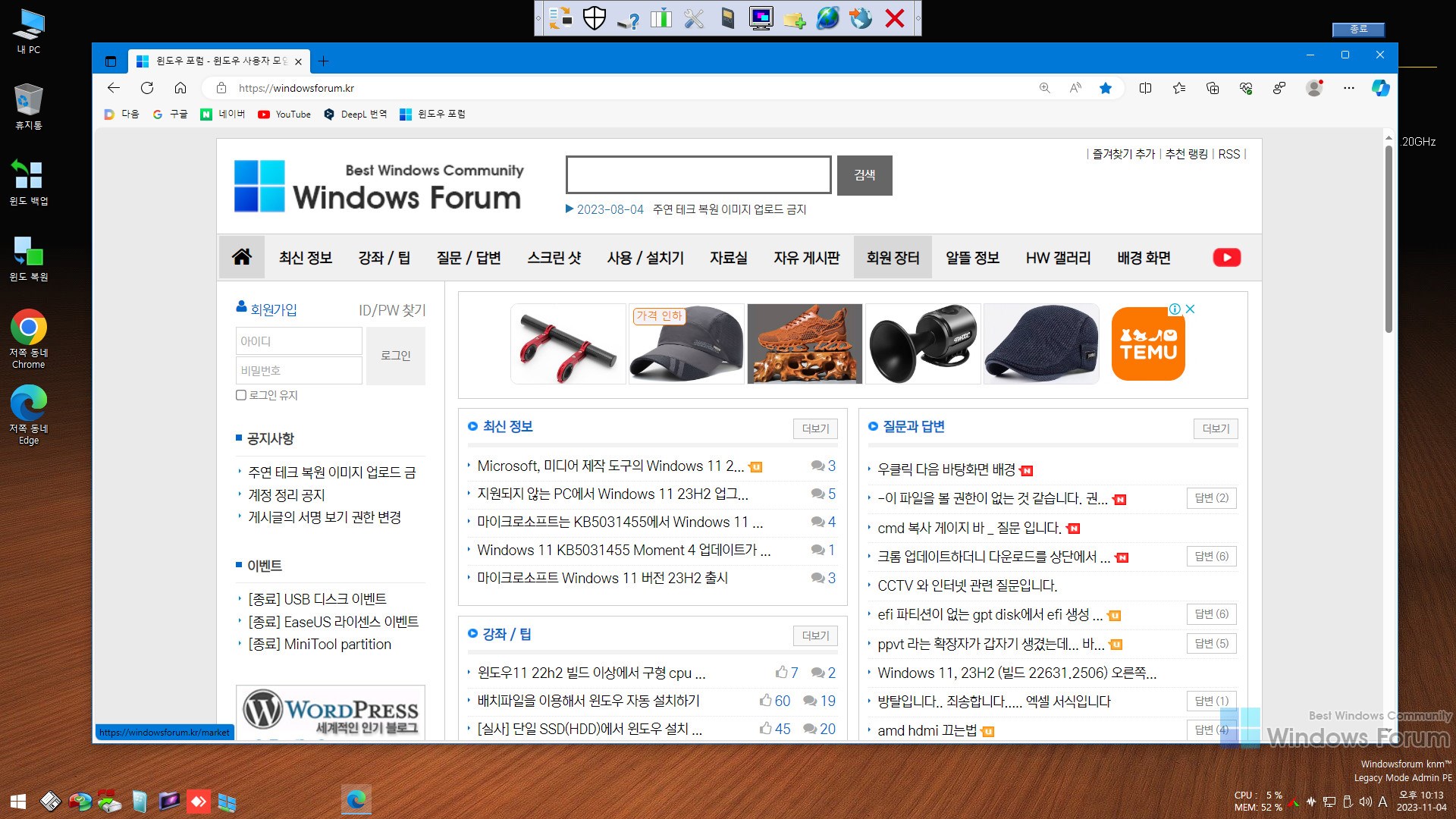Click 더보기 in 최신 정보 section
This screenshot has height=819, width=1456.
pos(815,428)
